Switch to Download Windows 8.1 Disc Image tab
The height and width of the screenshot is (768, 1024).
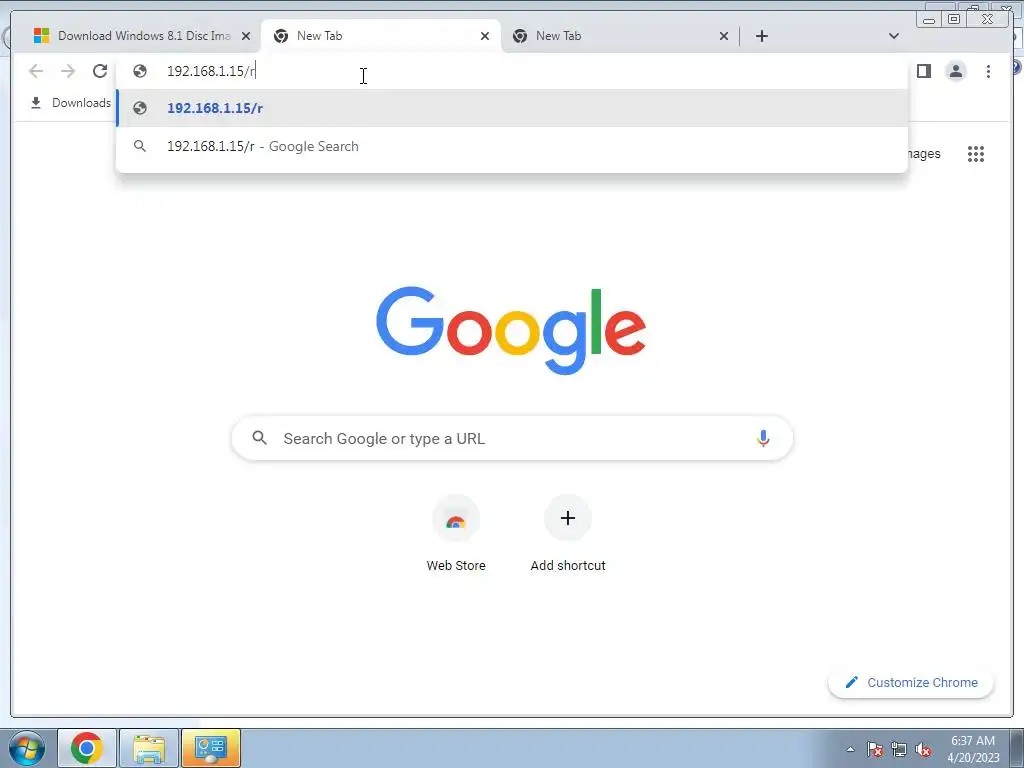point(142,36)
